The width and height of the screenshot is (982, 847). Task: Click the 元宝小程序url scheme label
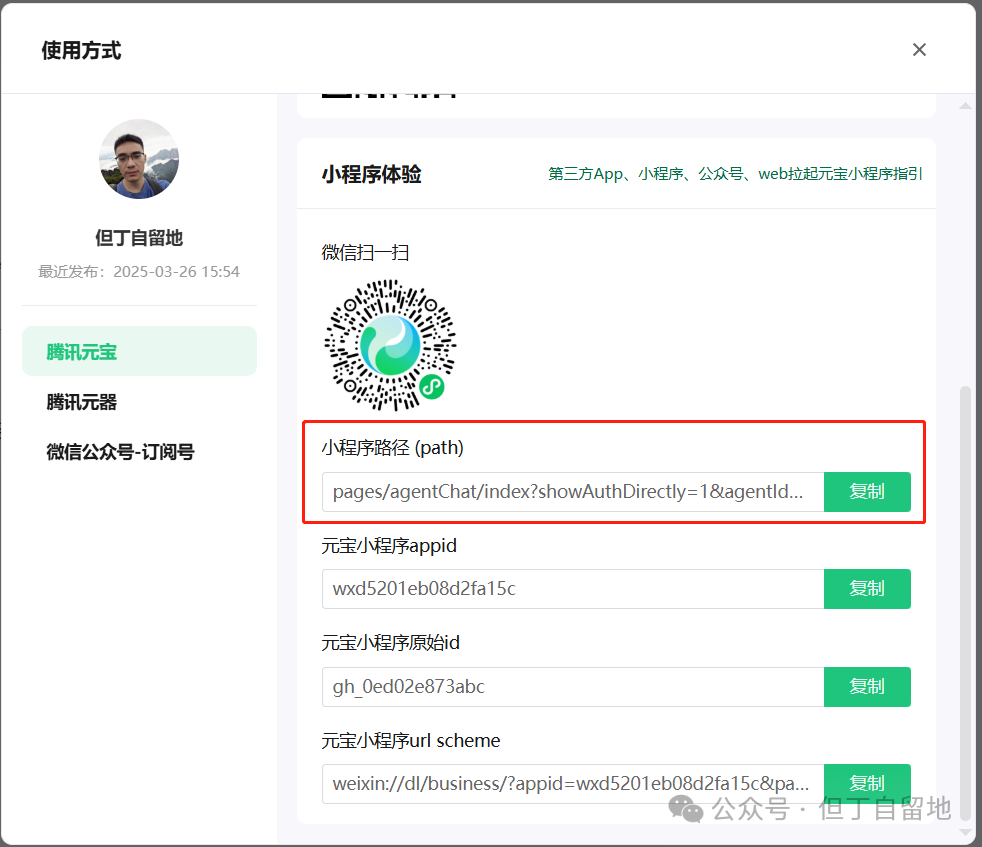[x=411, y=740]
